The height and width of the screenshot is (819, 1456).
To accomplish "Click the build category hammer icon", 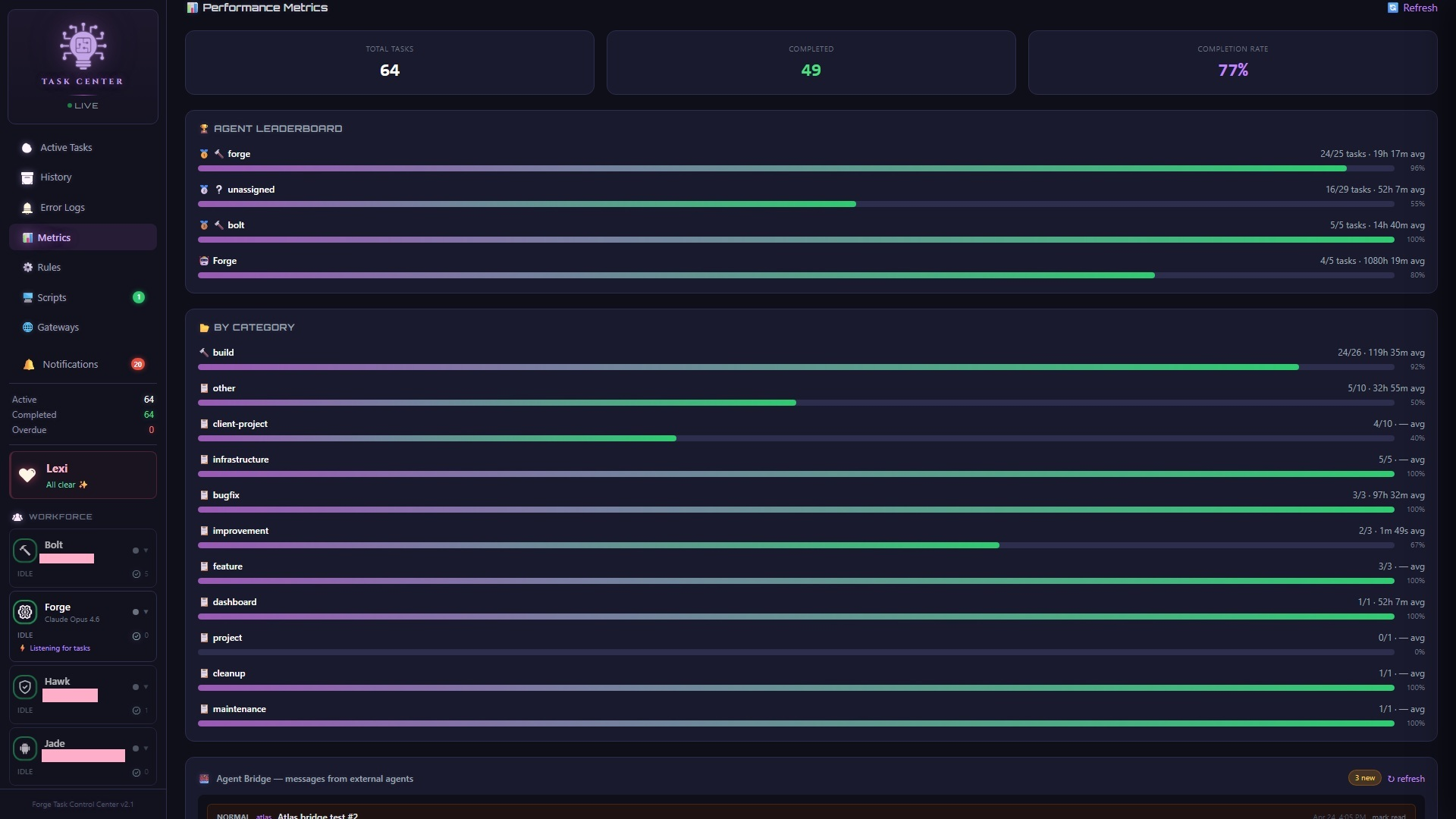I will click(204, 353).
